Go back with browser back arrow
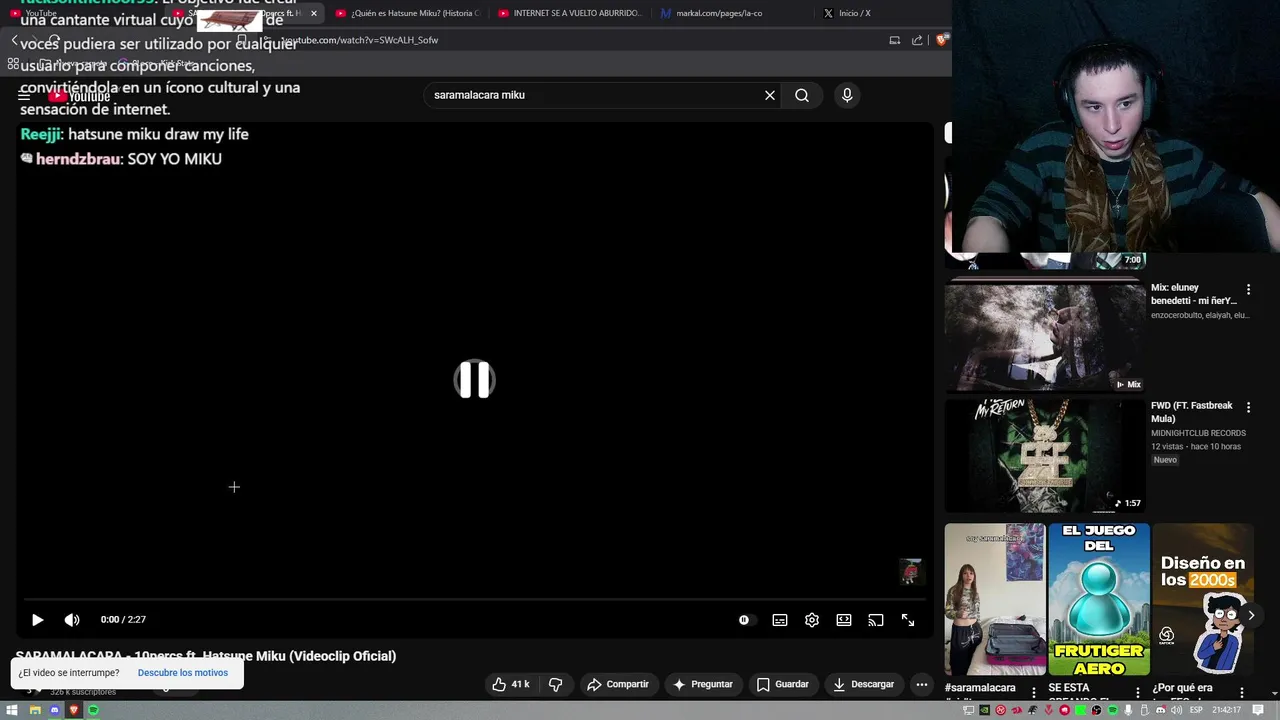The image size is (1280, 720). point(14,40)
